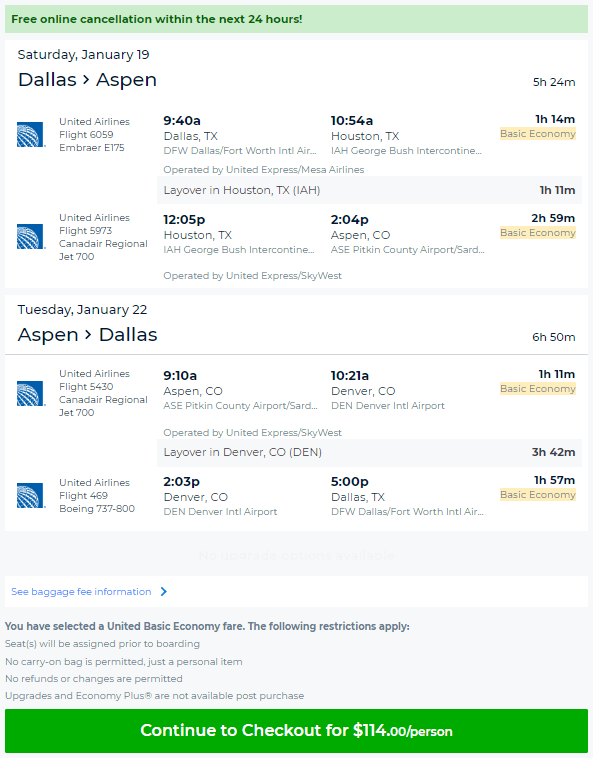The height and width of the screenshot is (758, 593).
Task: Click truncated DFW Dallas/Fort Worth Intl departure airport
Action: 240,151
